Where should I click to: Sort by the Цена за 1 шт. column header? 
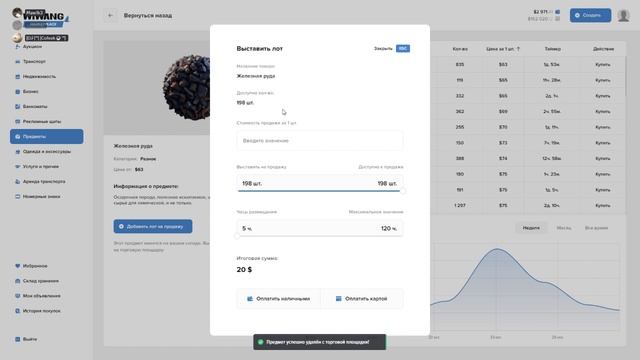point(503,49)
